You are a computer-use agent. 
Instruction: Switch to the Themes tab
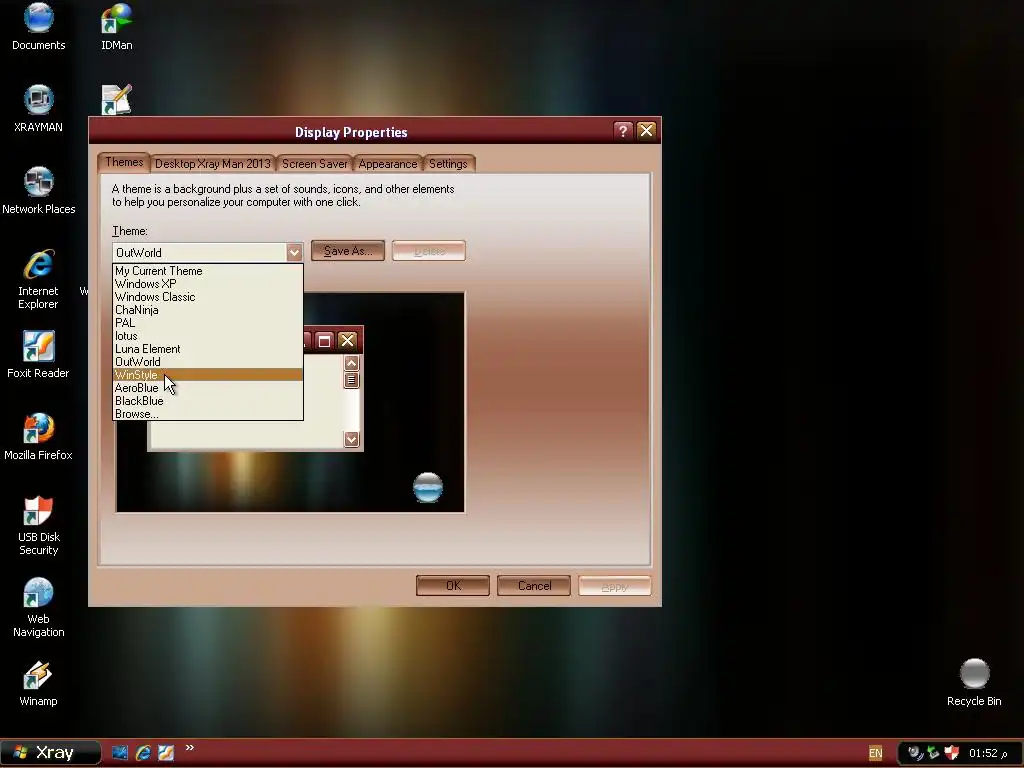[x=124, y=163]
